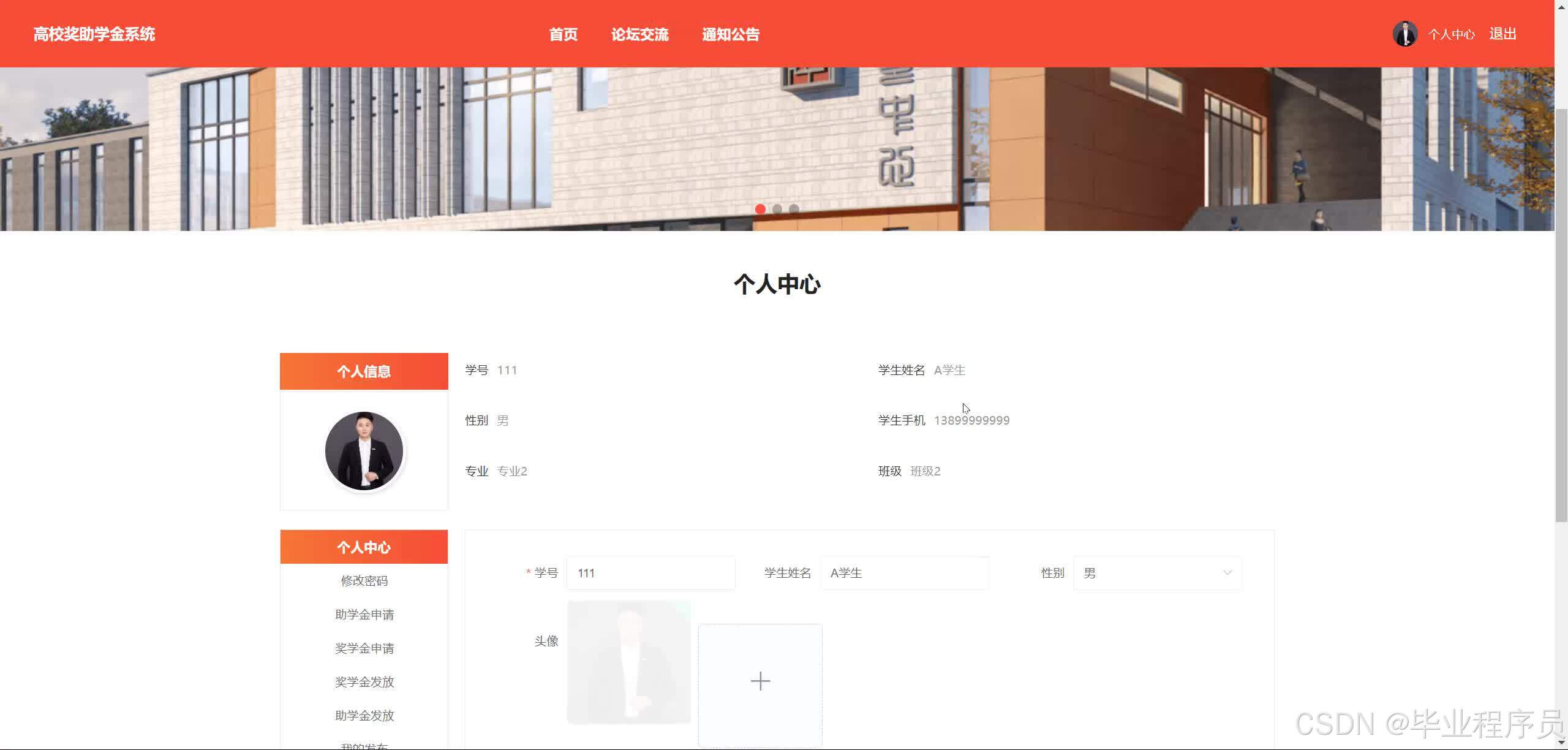
Task: Click the user avatar in the top navbar
Action: [1404, 33]
